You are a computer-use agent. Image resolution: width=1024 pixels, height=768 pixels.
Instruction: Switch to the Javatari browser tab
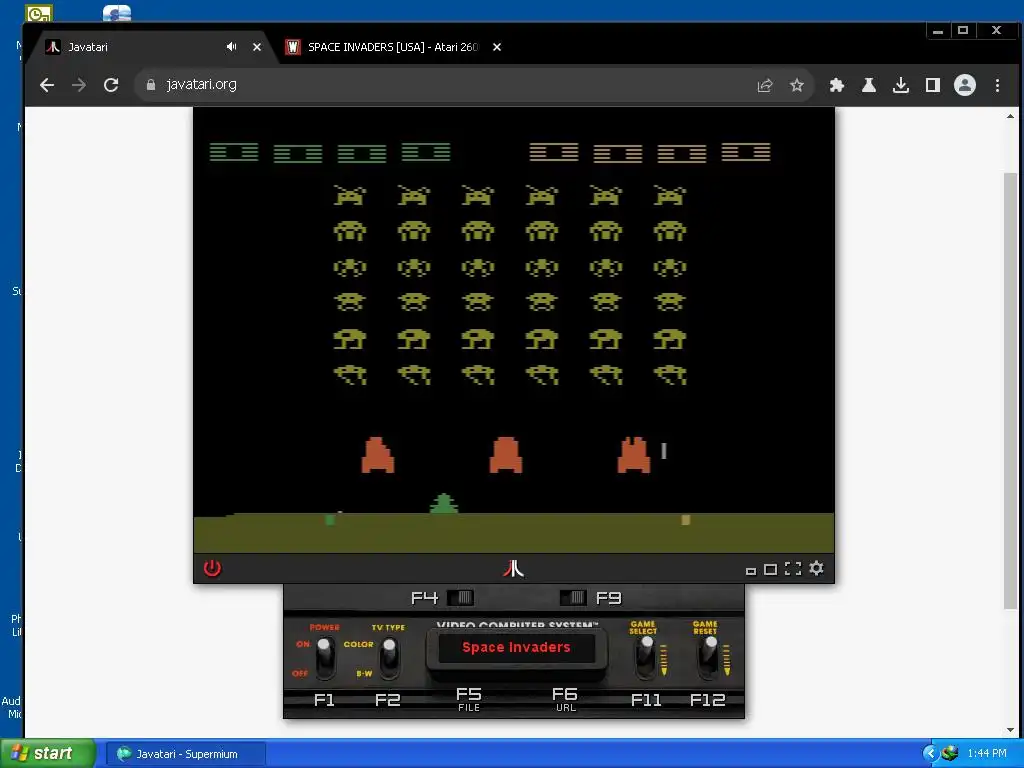153,47
